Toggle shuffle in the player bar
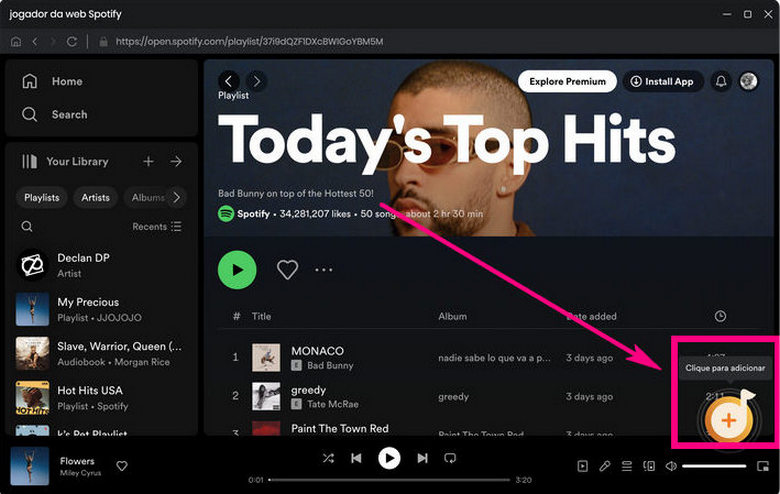Screen dimensions: 780x494 pyautogui.click(x=328, y=458)
